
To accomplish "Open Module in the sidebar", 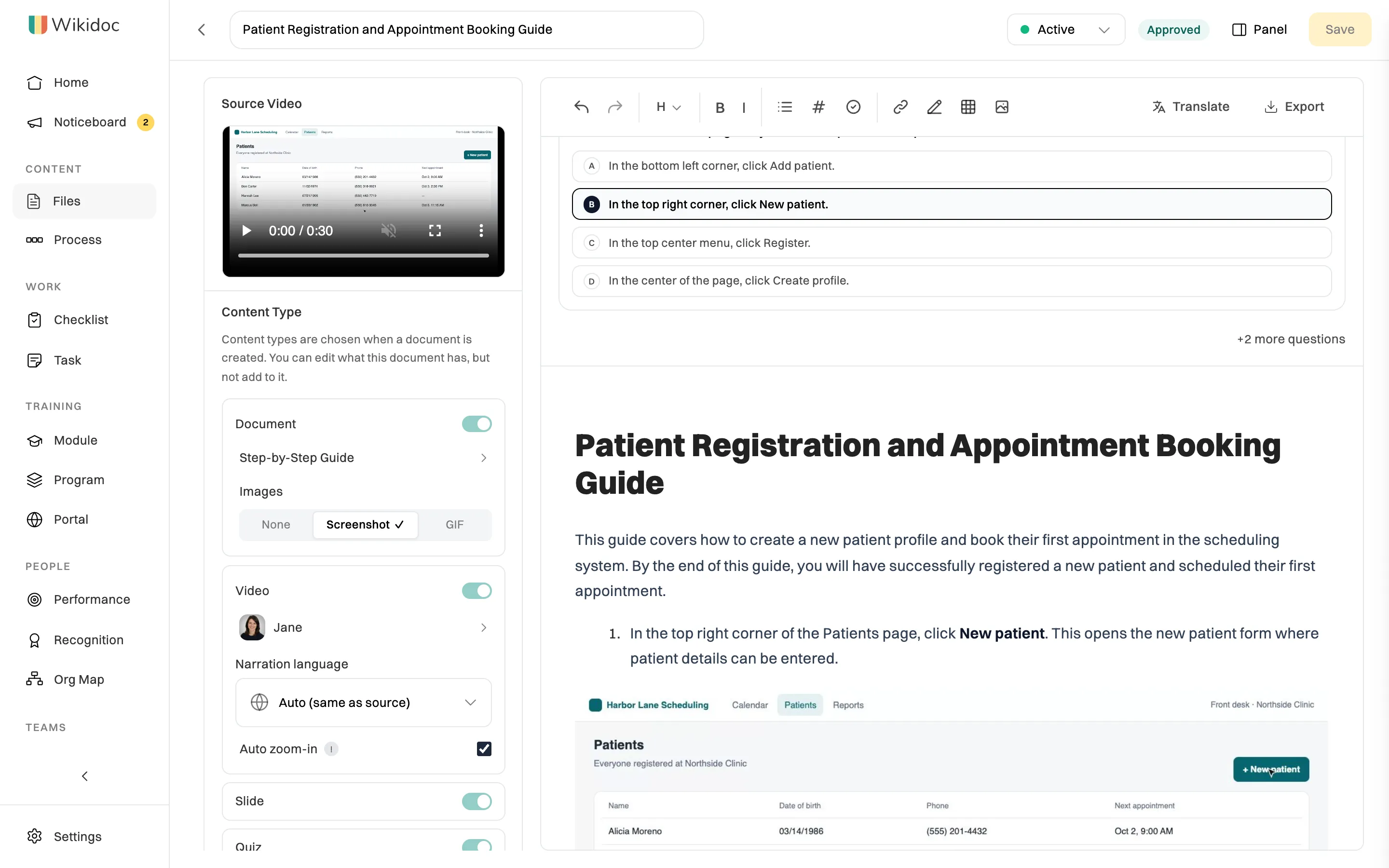I will pos(84,440).
